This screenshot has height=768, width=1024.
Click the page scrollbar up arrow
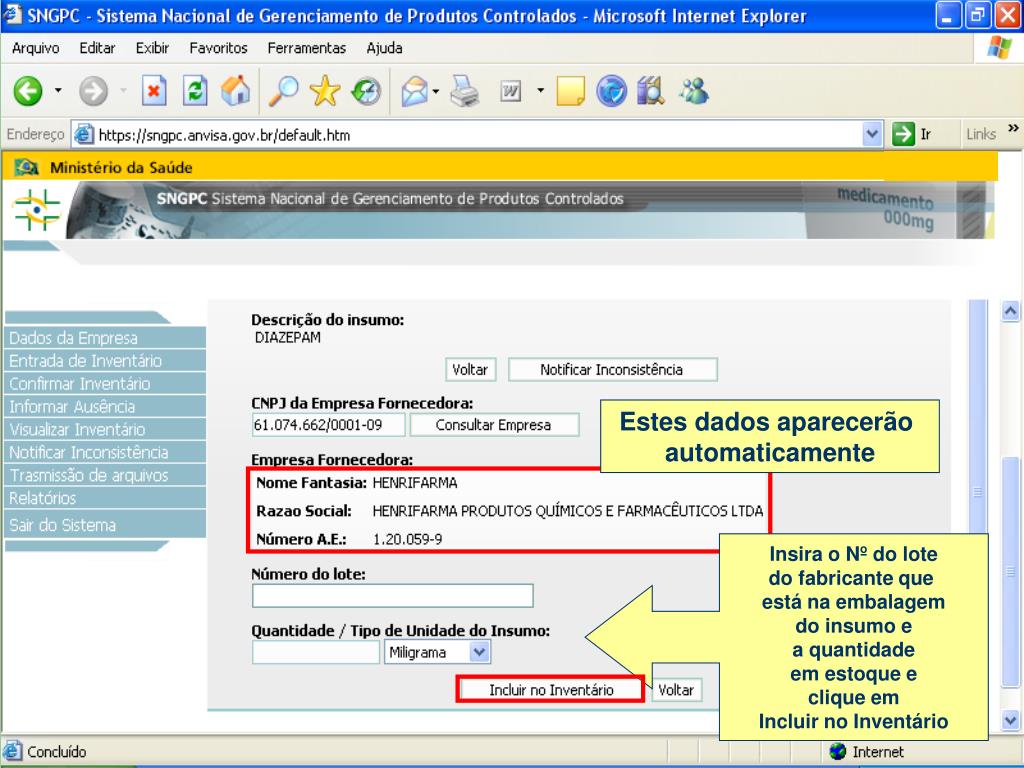click(1010, 311)
